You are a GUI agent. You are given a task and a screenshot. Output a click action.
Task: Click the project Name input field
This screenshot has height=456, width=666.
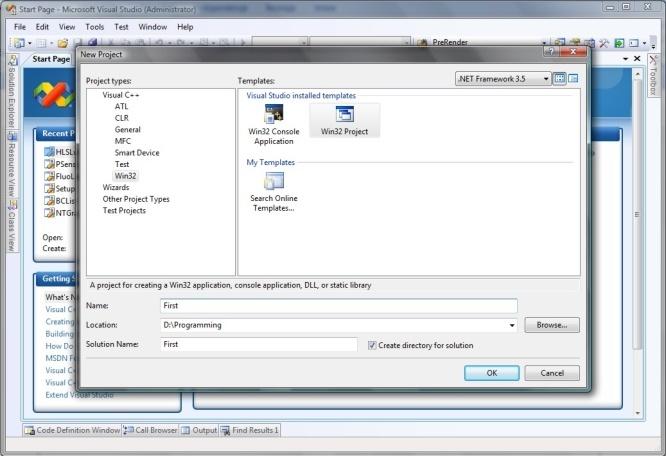[339, 306]
